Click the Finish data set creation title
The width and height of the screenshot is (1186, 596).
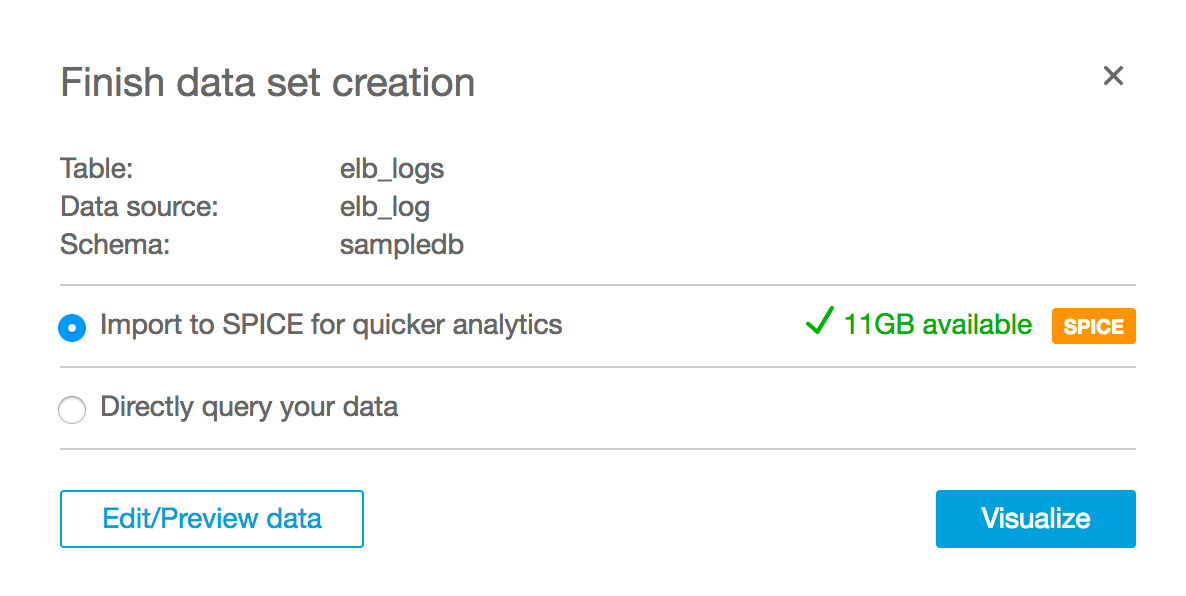coord(268,82)
